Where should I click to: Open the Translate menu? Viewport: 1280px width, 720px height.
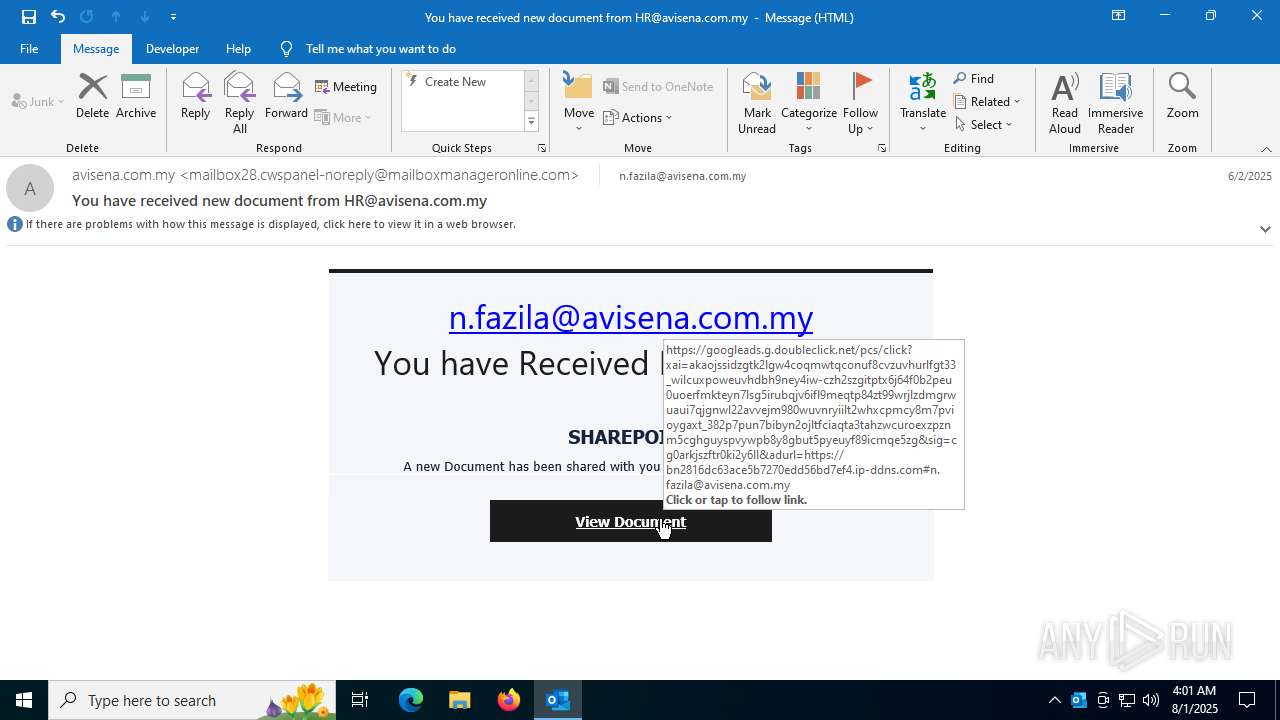point(922,103)
